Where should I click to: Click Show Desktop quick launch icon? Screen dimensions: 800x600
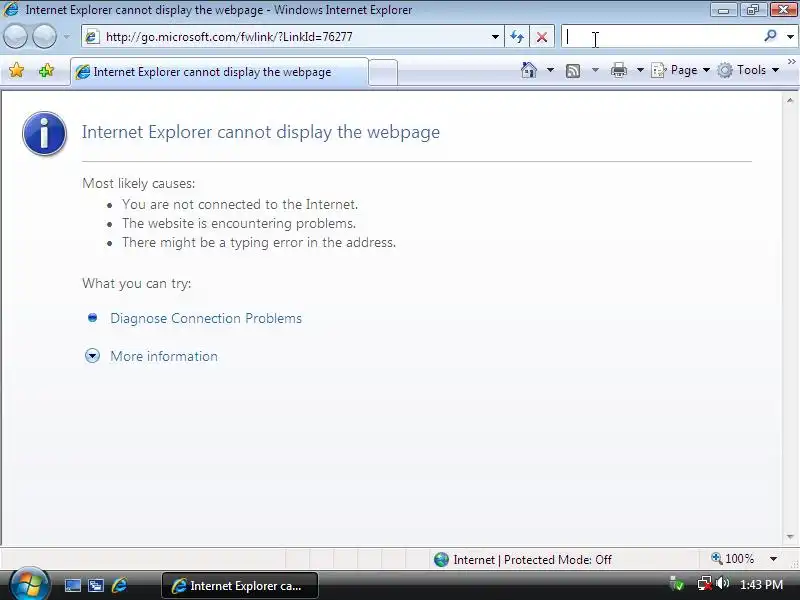click(x=72, y=585)
